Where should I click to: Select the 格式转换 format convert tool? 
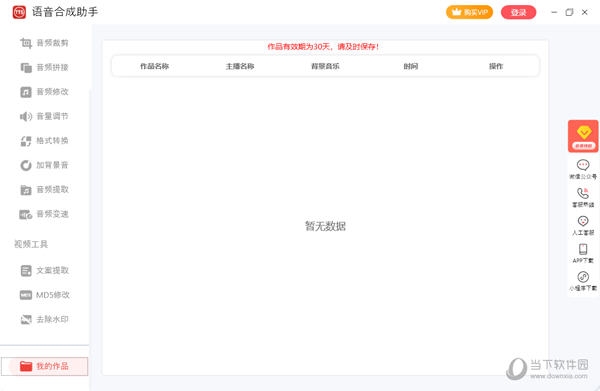[x=44, y=141]
